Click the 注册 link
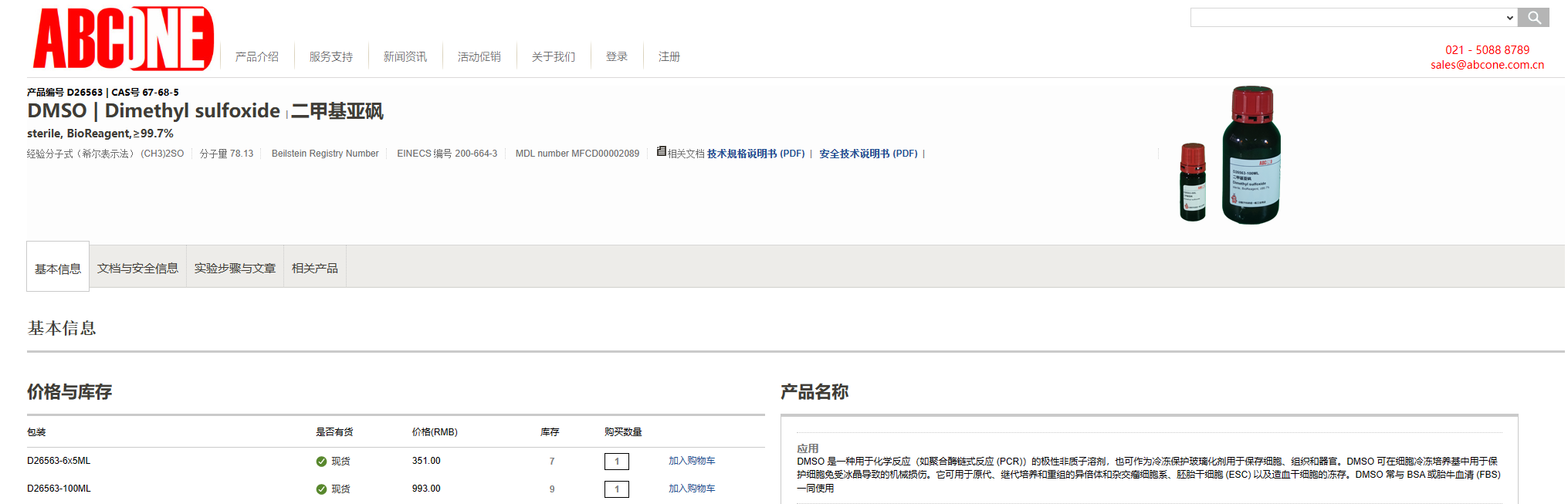 669,57
